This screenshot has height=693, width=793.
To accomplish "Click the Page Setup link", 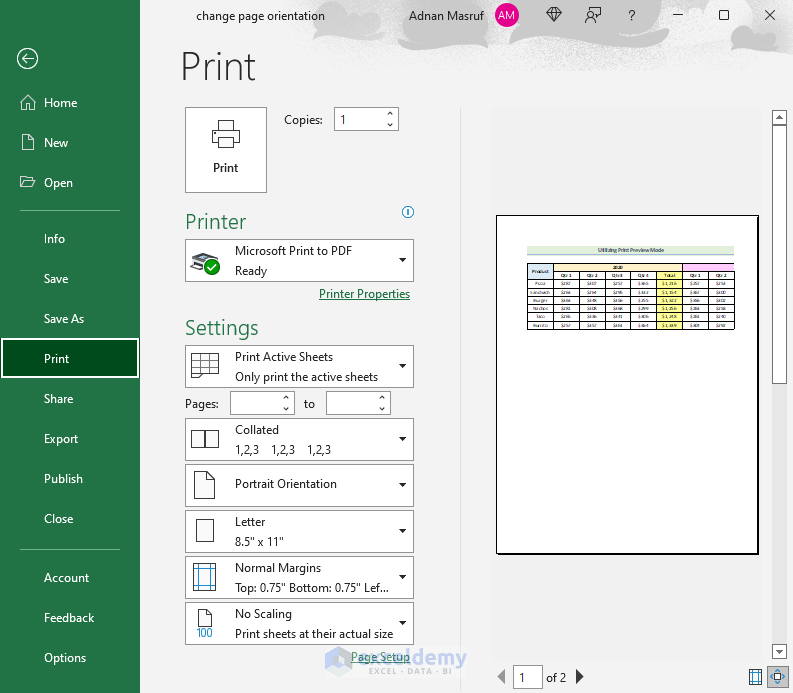I will [380, 657].
